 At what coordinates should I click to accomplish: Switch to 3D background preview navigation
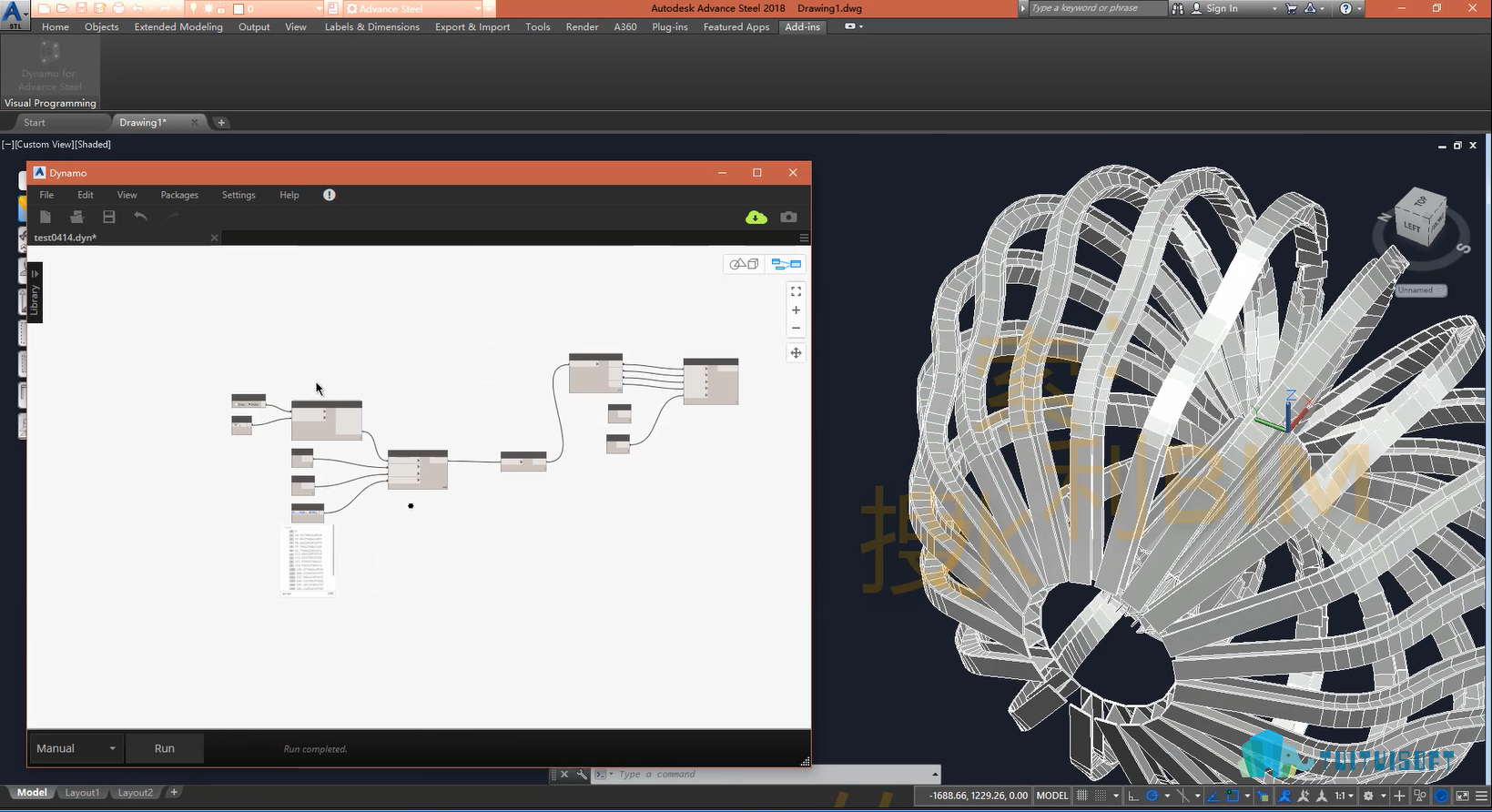click(744, 264)
